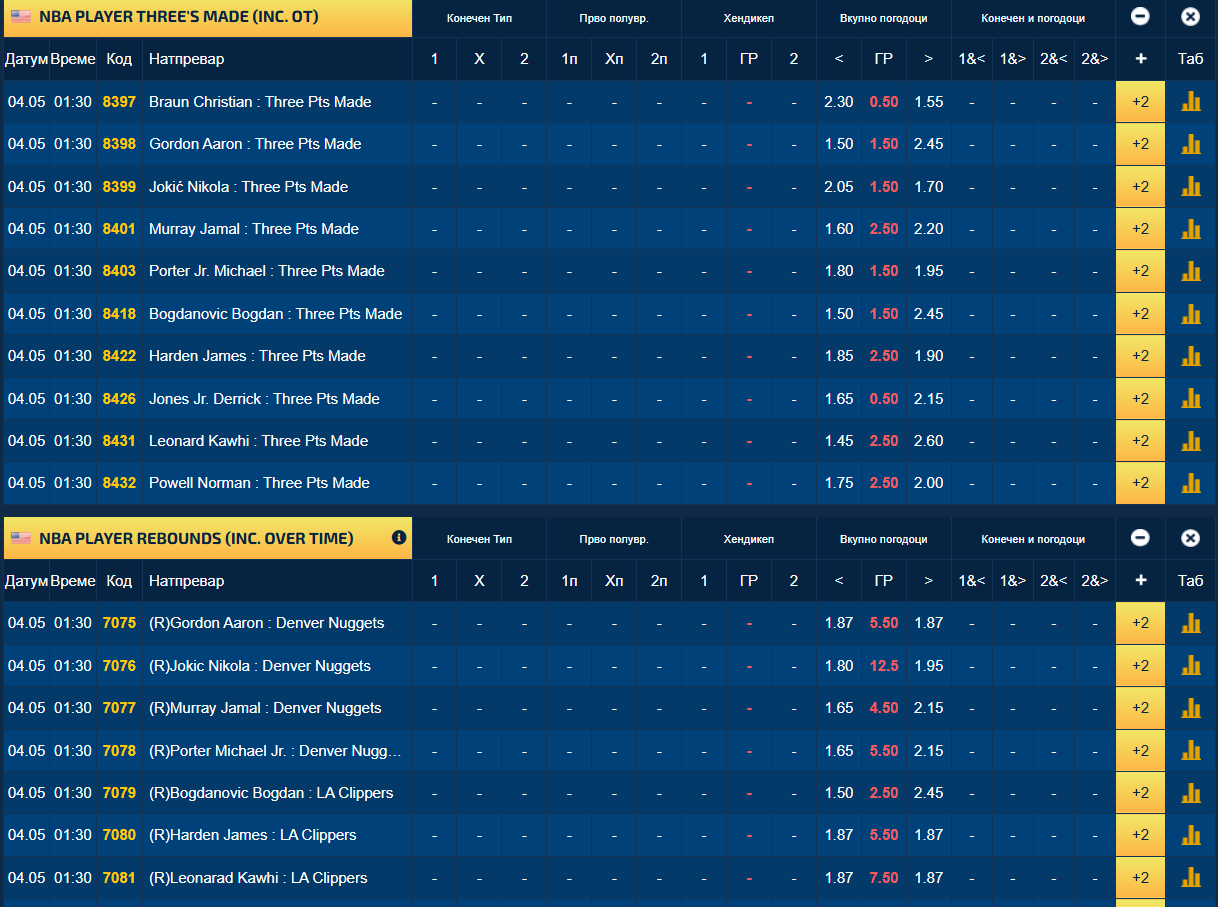This screenshot has height=907, width=1218.
Task: Open stats chart for Porter Jr. Michael Three Pts row
Action: click(1191, 271)
